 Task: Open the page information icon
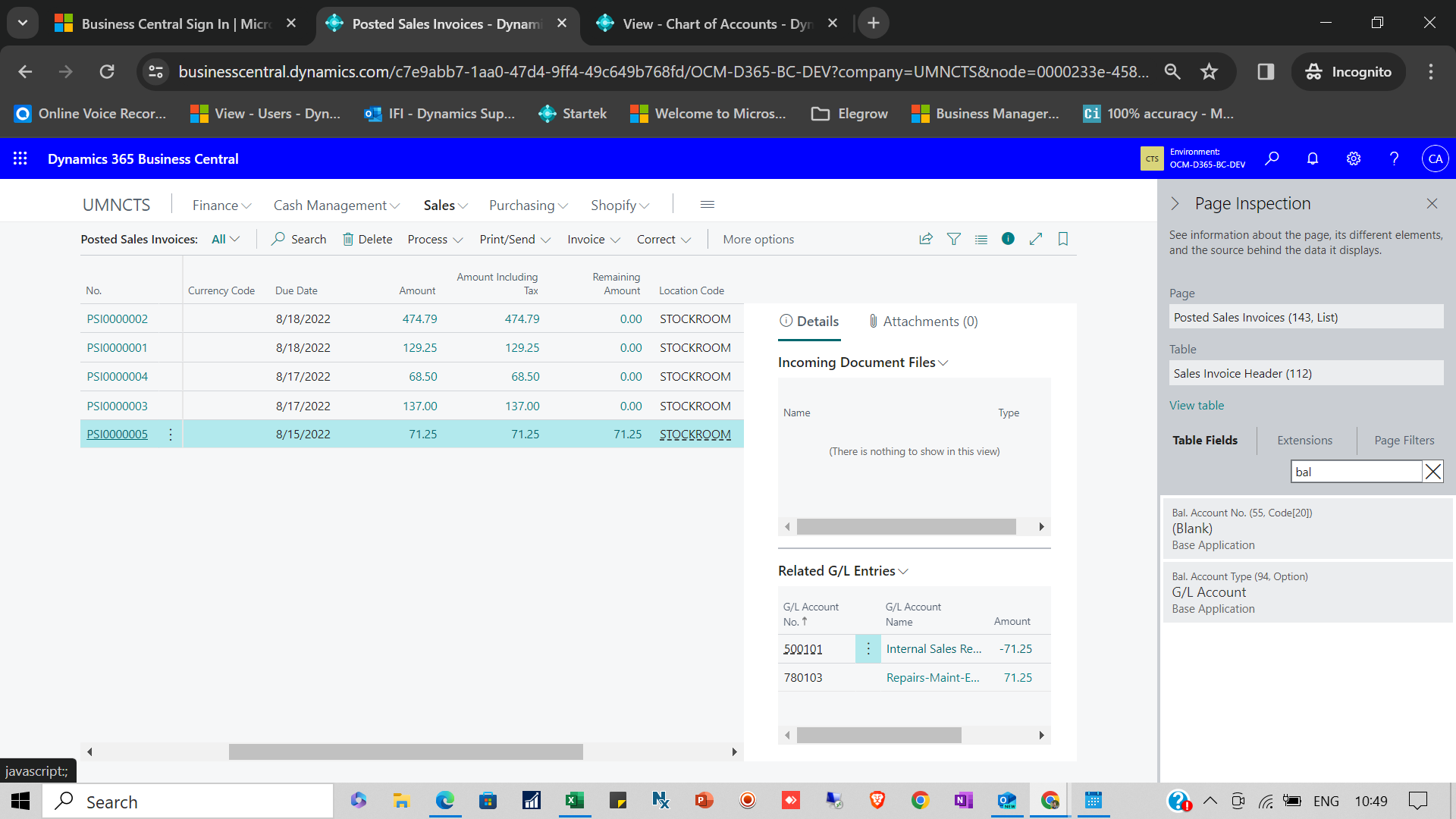(1008, 239)
